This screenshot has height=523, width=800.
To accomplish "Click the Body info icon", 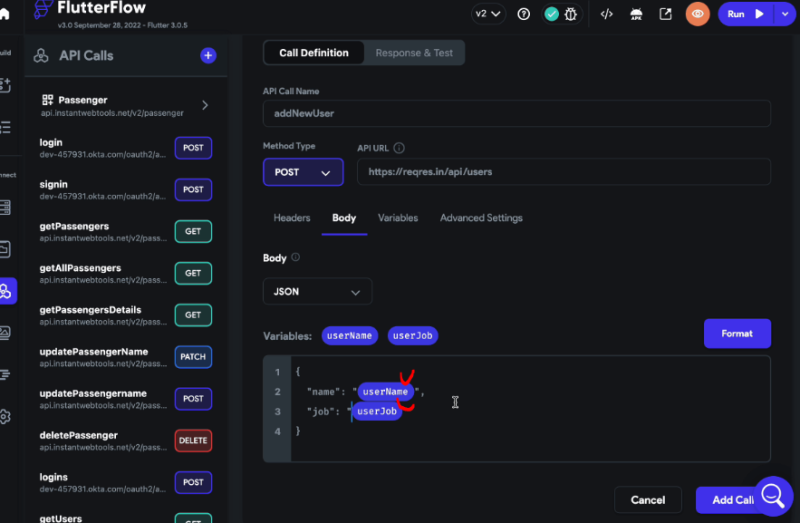I will (295, 257).
